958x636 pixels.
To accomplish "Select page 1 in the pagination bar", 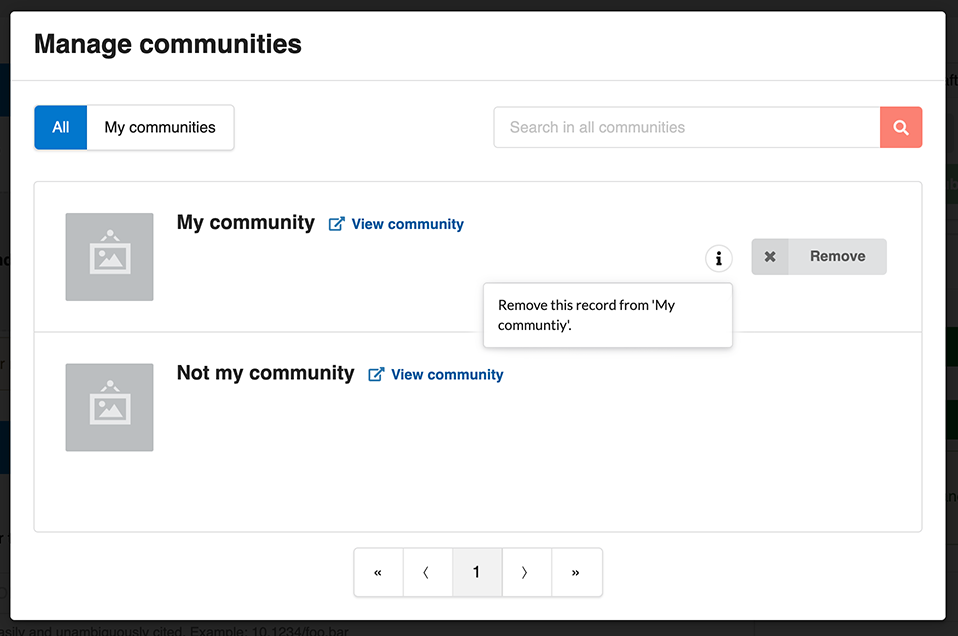I will 477,572.
